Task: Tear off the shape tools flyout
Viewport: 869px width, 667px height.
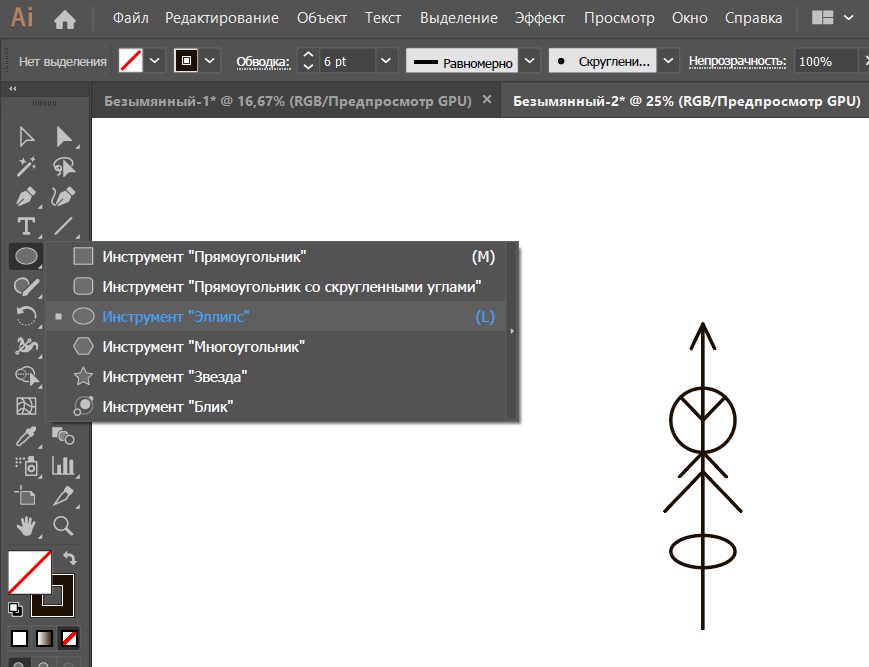Action: pyautogui.click(x=512, y=331)
